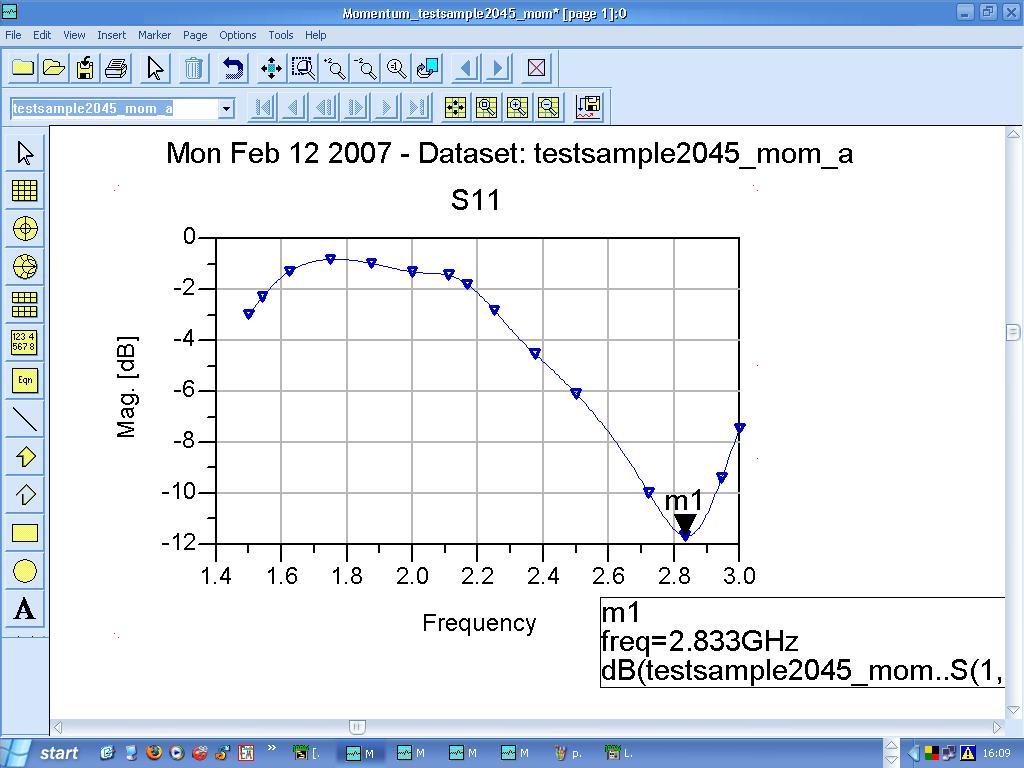Open the File menu
1024x768 pixels.
[13, 35]
